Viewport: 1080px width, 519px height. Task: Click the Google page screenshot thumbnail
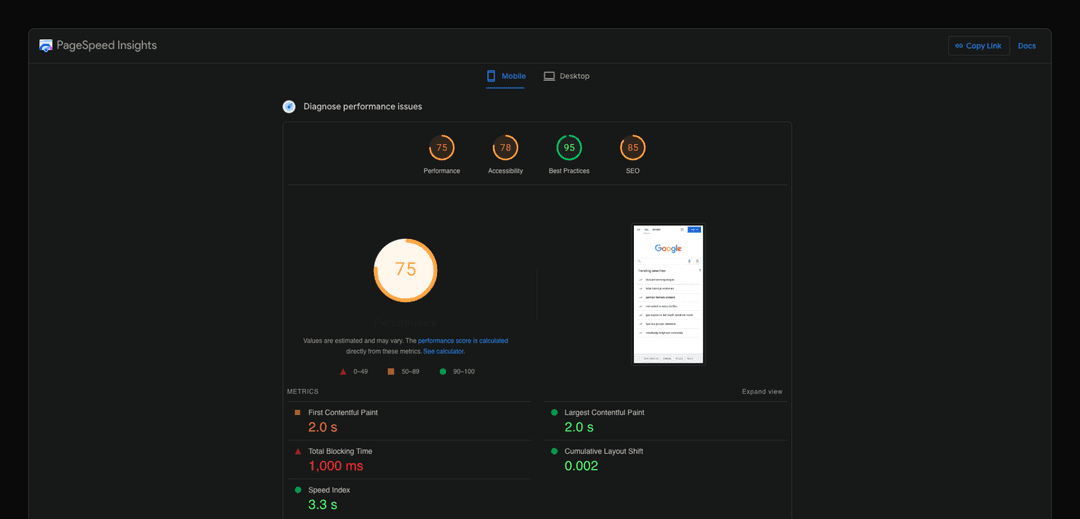[668, 294]
